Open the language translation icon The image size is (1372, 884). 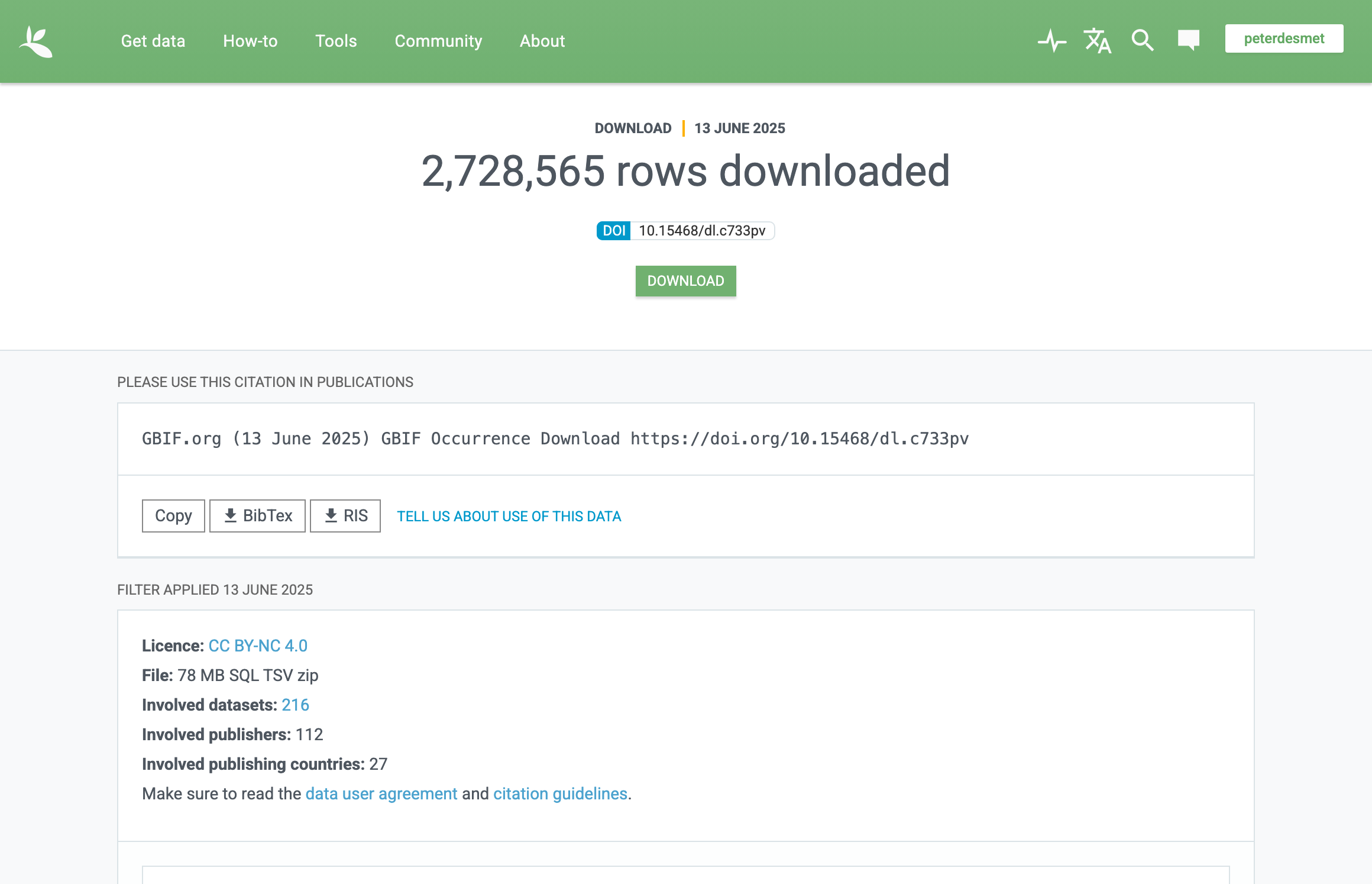point(1098,41)
